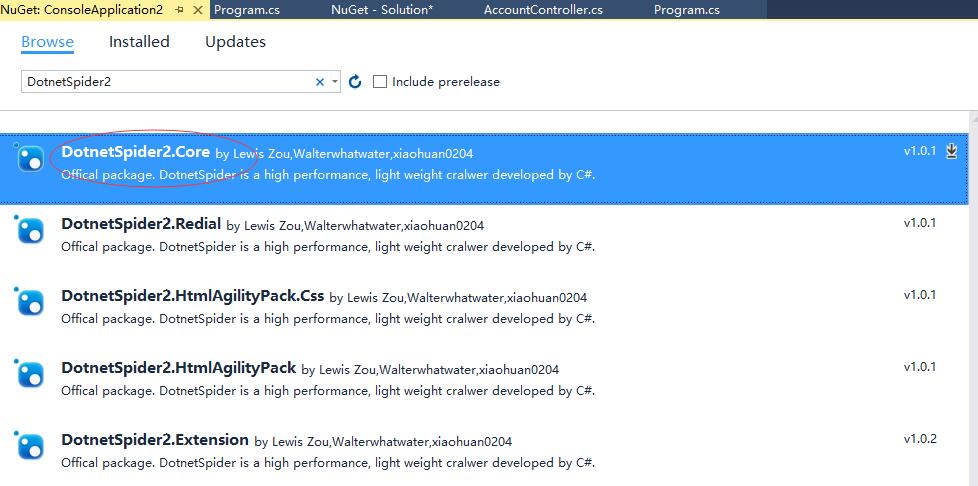Screen dimensions: 978x486
Task: Open the last Program.cs document tab
Action: tap(687, 10)
